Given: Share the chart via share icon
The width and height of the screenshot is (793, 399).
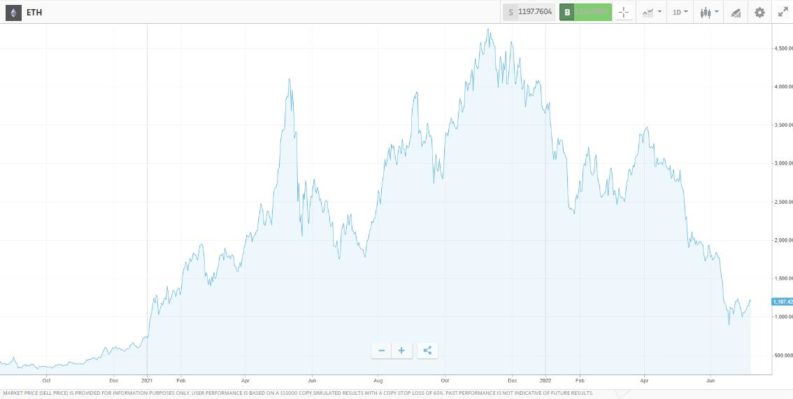Looking at the screenshot, I should [x=427, y=350].
